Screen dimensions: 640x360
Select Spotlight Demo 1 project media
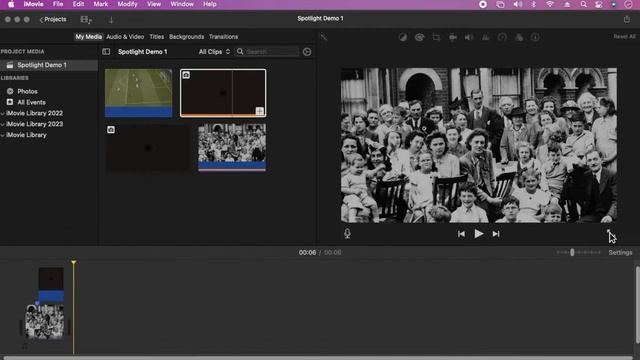[49, 65]
